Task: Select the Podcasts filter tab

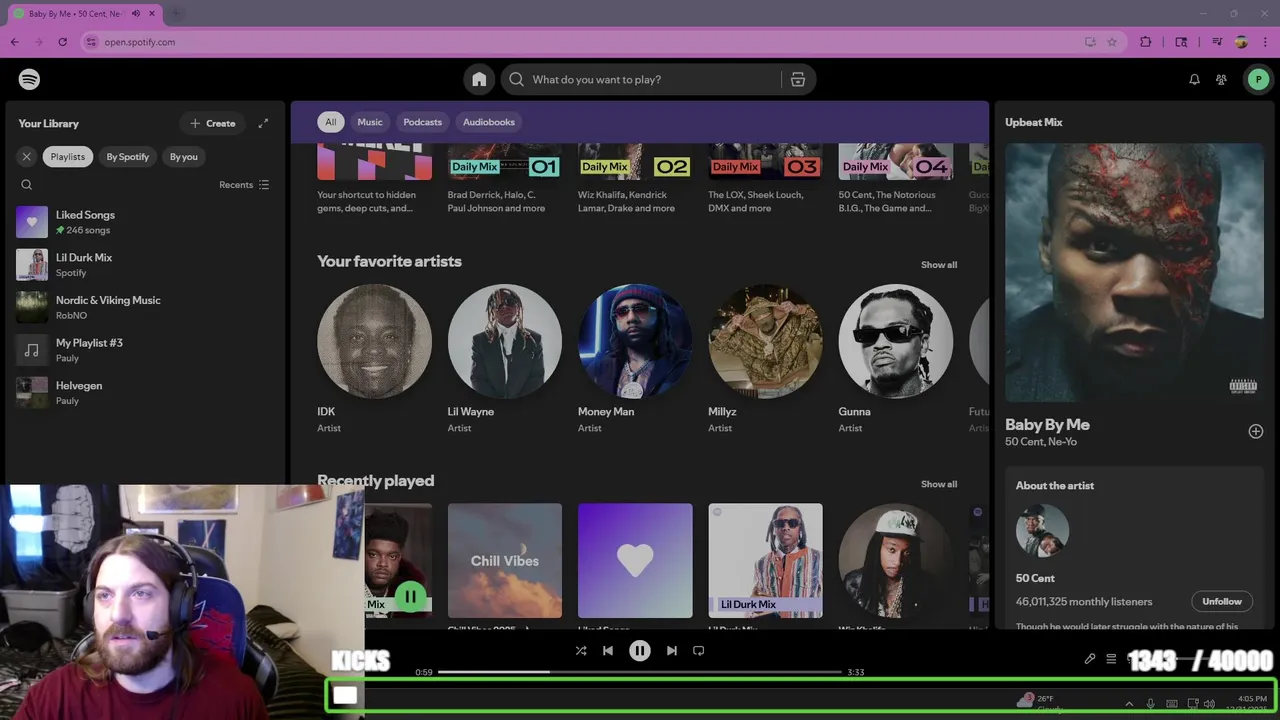Action: coord(422,122)
